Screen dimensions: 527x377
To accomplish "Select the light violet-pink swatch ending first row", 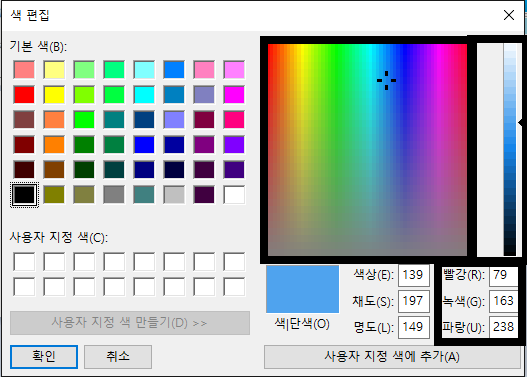I will pyautogui.click(x=234, y=70).
